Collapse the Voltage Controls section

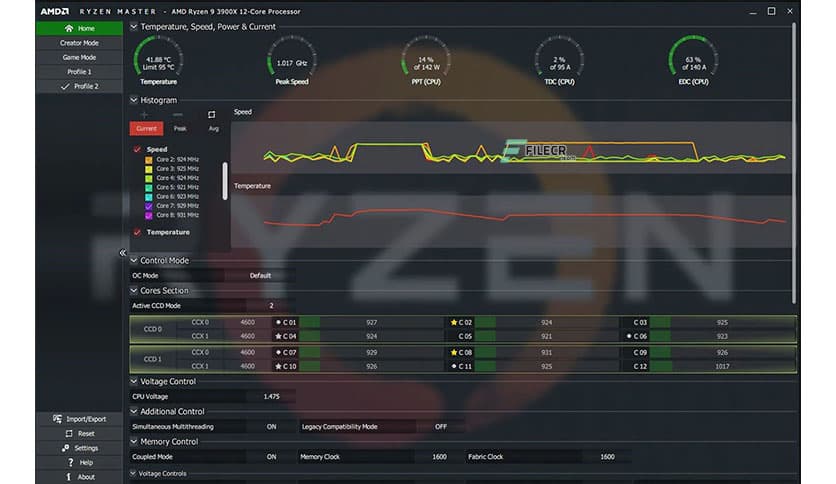133,473
